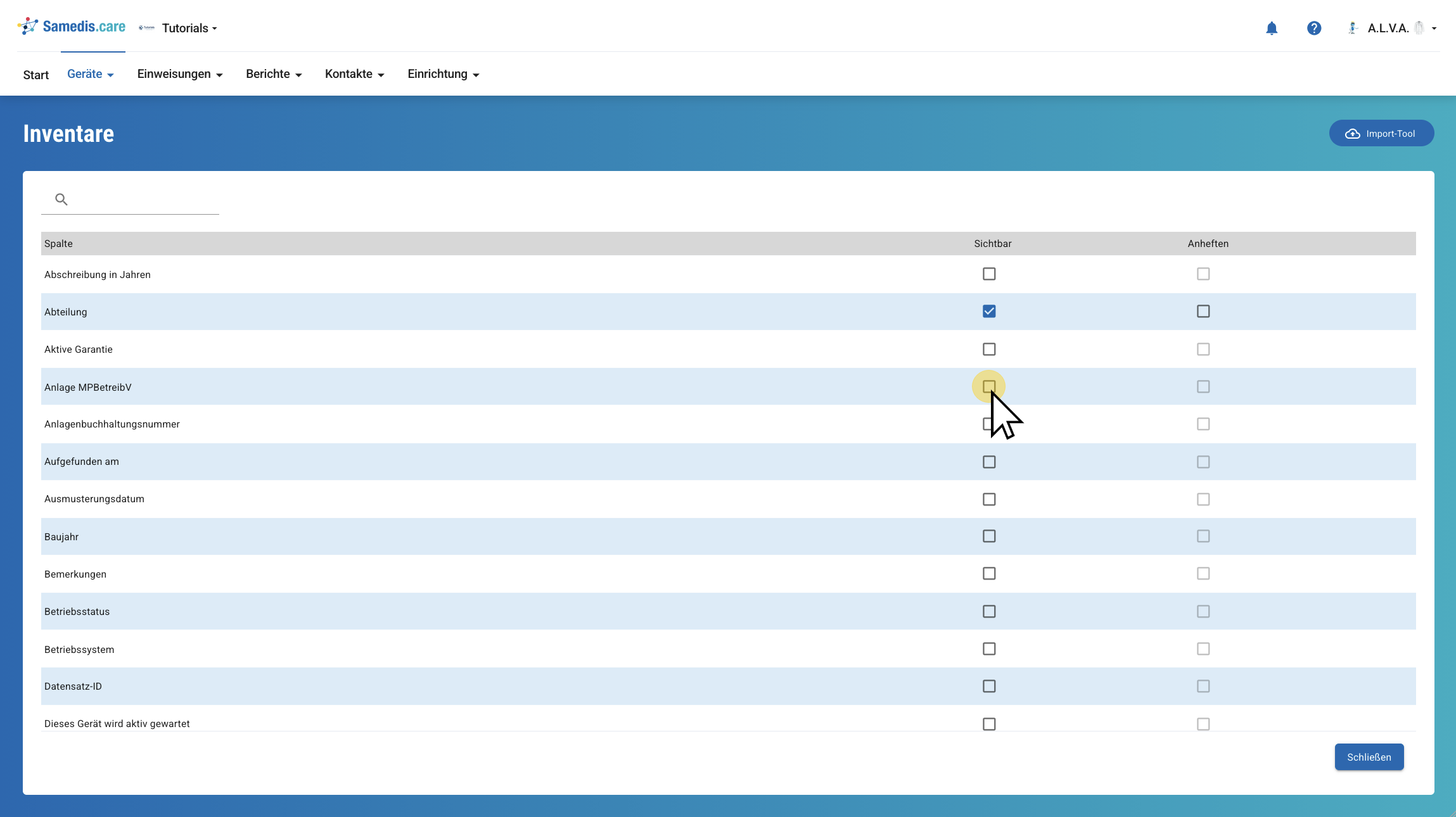Open the Geräte menu
This screenshot has height=817, width=1456.
click(x=91, y=74)
